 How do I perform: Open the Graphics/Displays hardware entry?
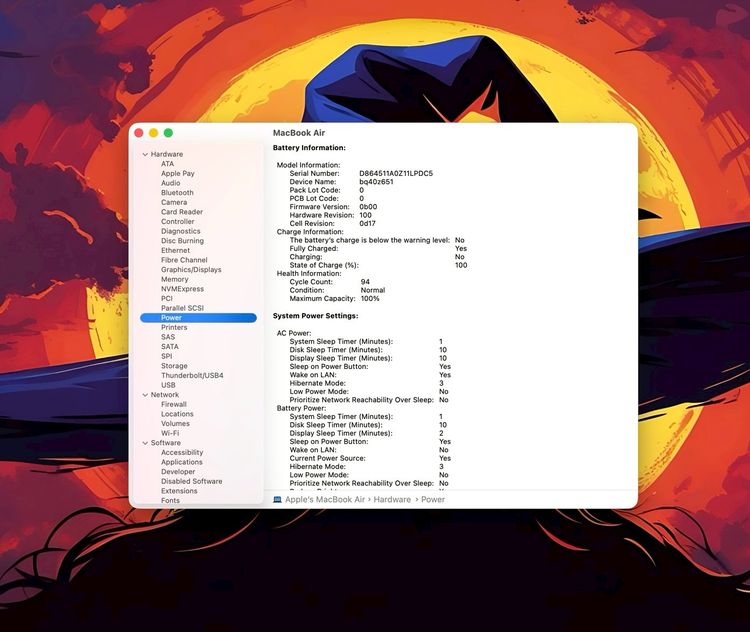pyautogui.click(x=191, y=270)
